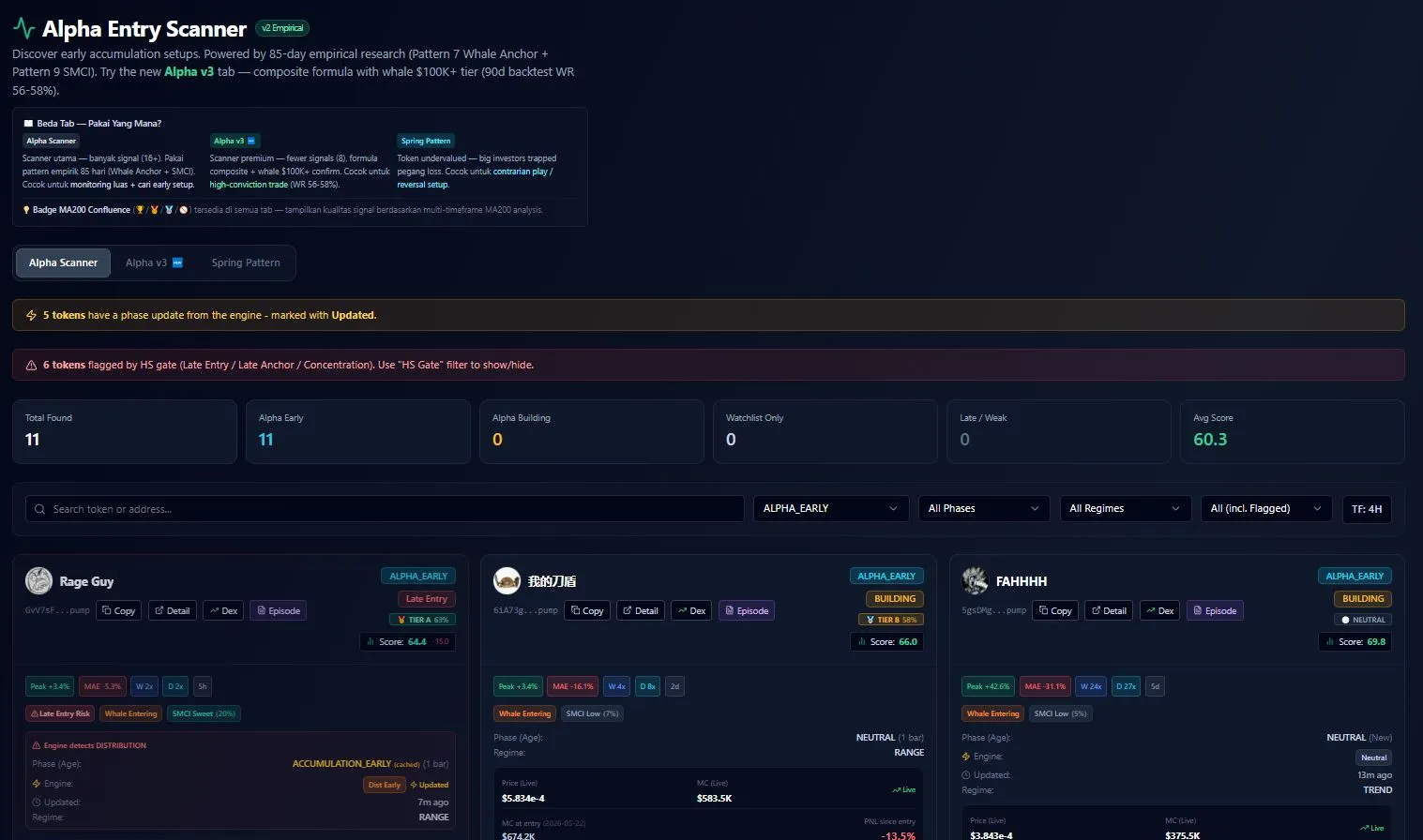
Task: Click the Watchlist Only stat card
Action: click(x=825, y=431)
